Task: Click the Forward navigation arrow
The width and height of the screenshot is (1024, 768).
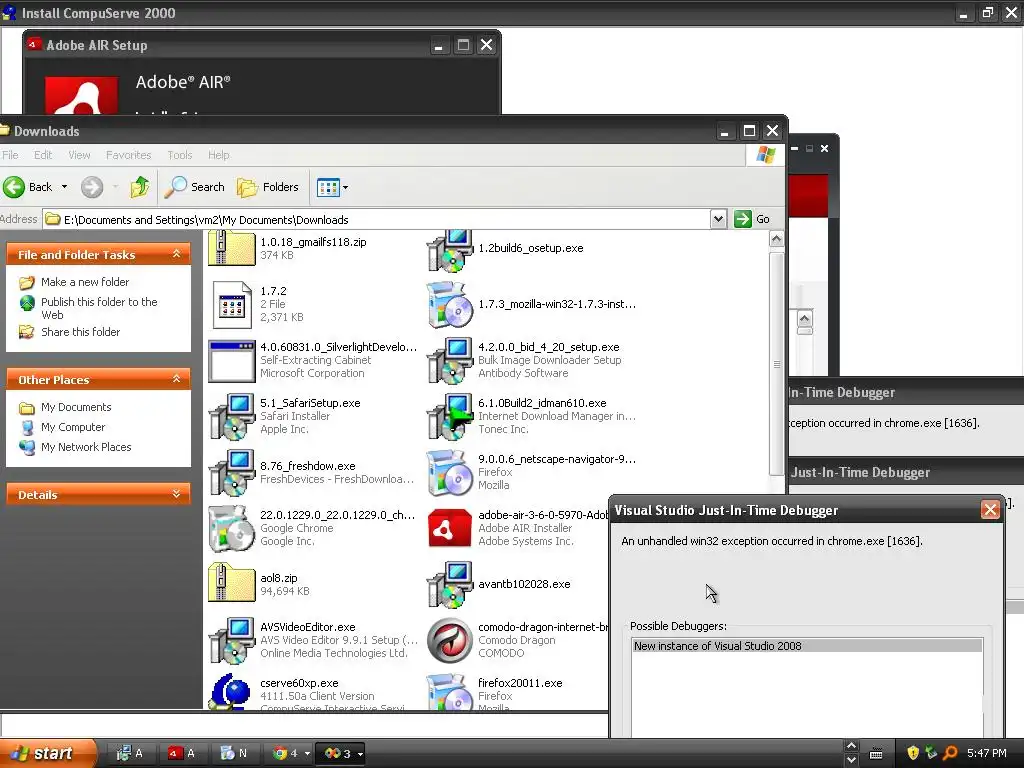Action: 92,187
